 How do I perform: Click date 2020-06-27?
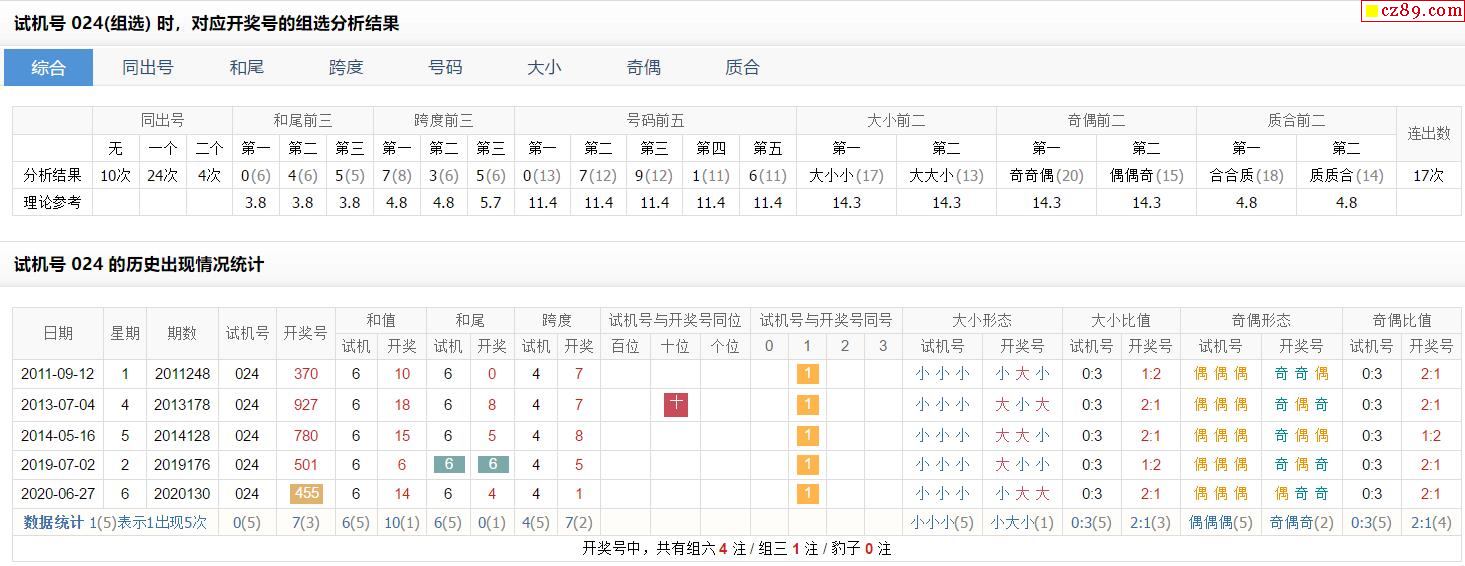58,494
